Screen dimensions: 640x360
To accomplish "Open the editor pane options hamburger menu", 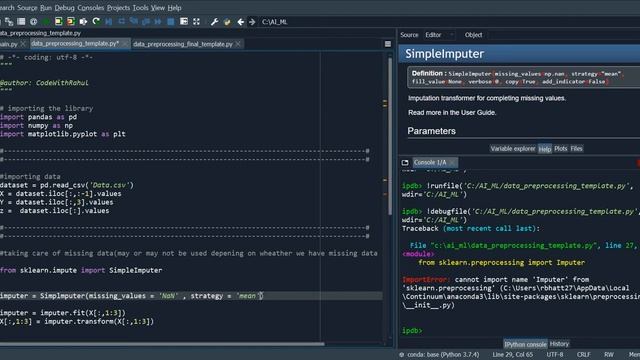I will pos(388,44).
